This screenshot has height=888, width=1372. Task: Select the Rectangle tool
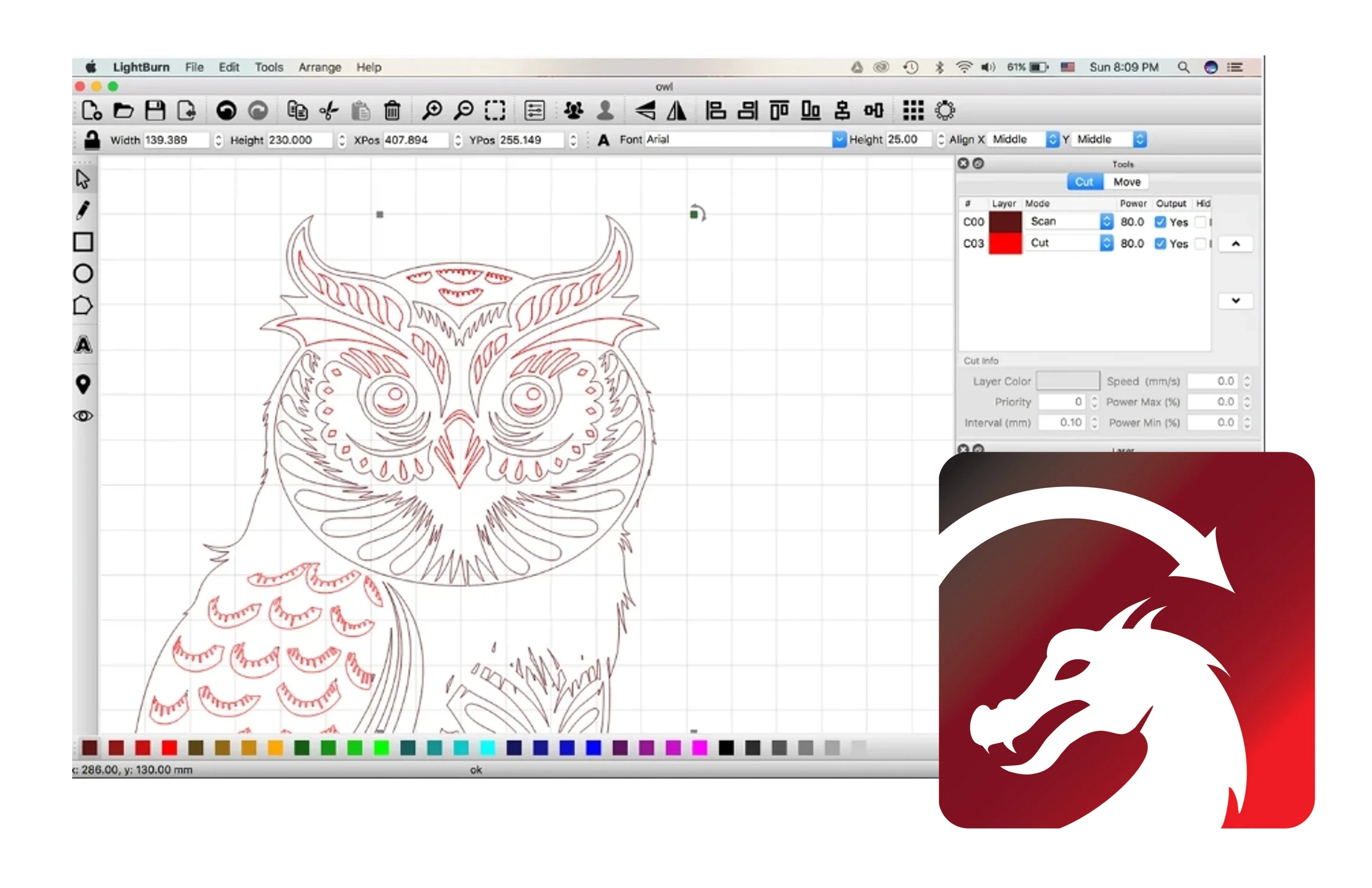[83, 242]
